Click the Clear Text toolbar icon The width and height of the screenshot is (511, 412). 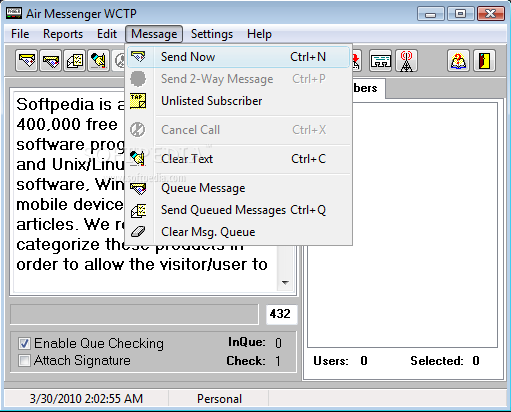[x=99, y=61]
